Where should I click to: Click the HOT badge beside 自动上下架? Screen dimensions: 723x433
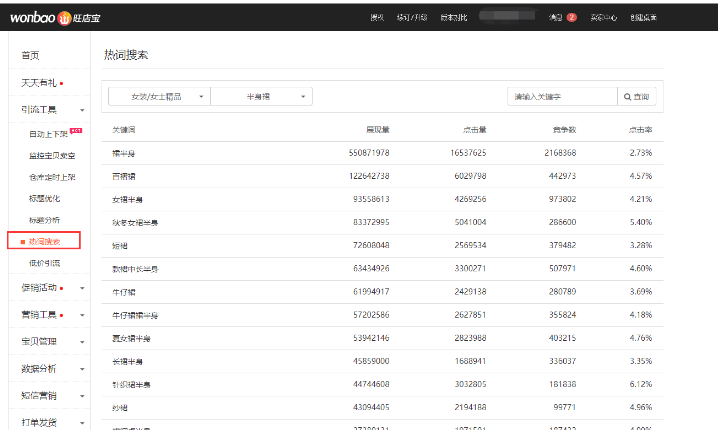click(76, 131)
